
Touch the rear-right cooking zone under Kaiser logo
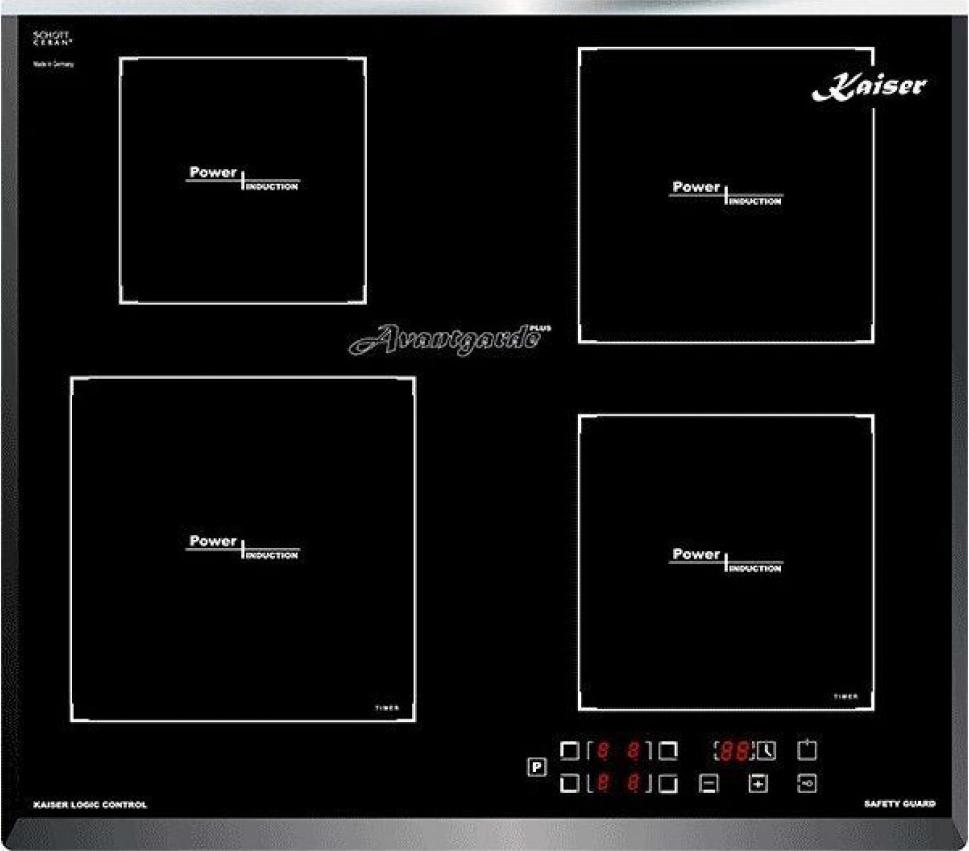[726, 195]
